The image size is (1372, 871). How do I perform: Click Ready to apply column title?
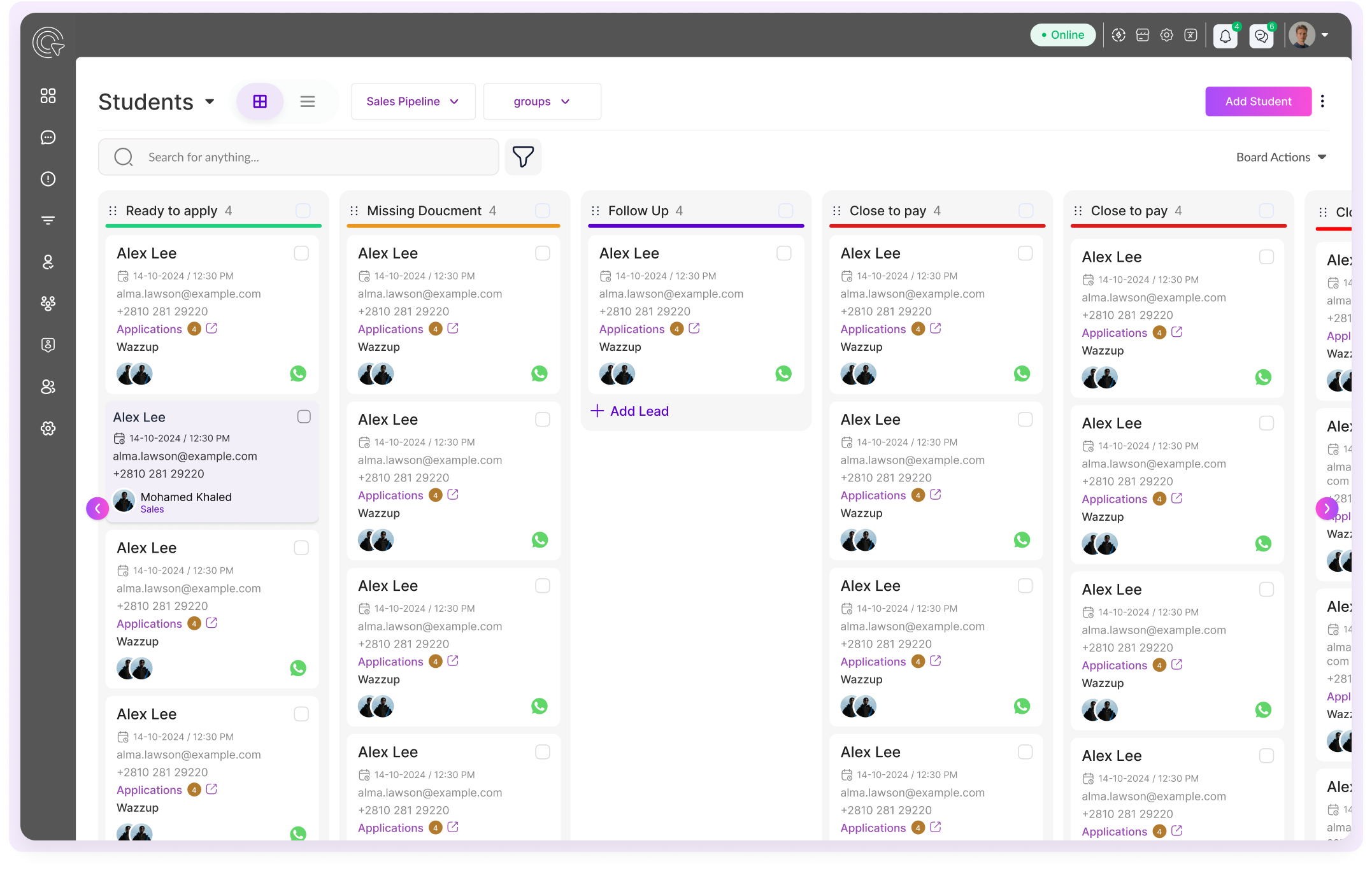click(x=171, y=211)
